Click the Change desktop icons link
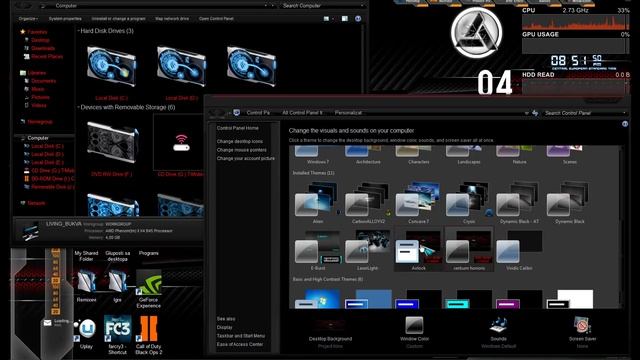The width and height of the screenshot is (640, 360). tap(240, 141)
